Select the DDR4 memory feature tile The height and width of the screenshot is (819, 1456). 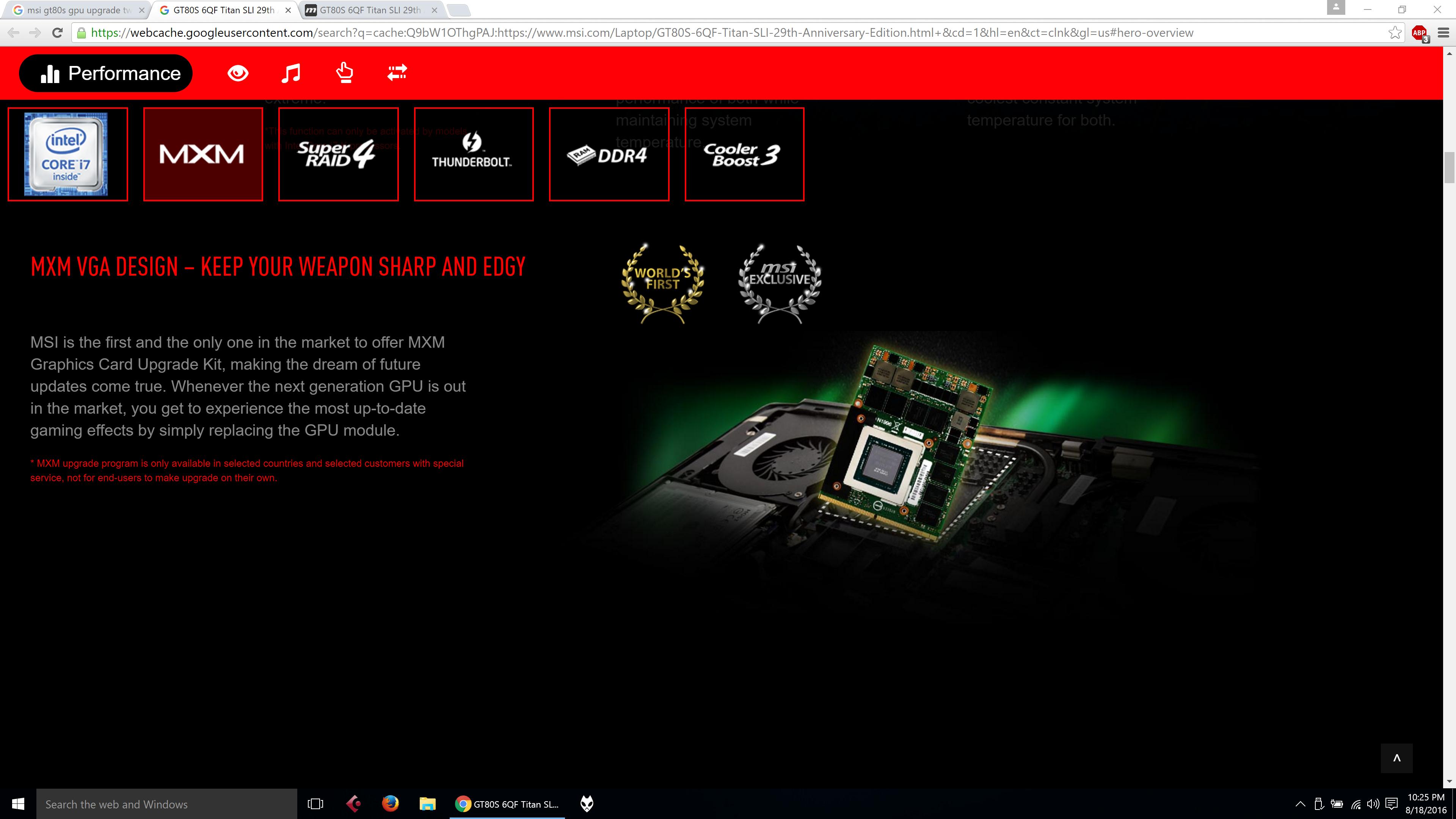tap(609, 154)
